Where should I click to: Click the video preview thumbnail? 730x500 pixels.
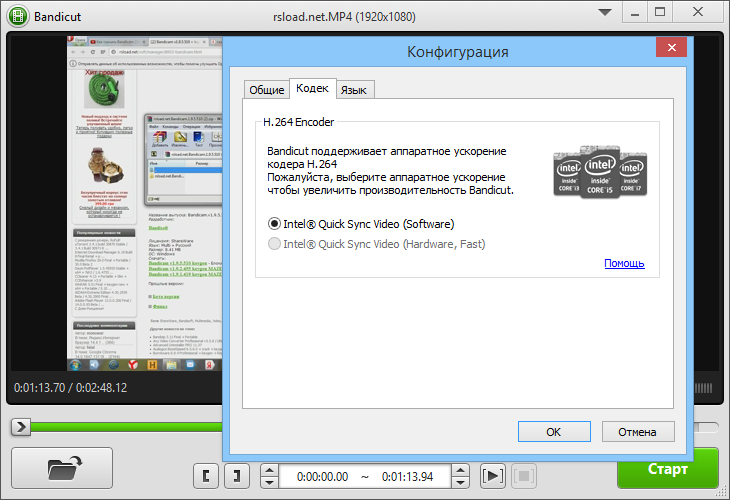144,203
